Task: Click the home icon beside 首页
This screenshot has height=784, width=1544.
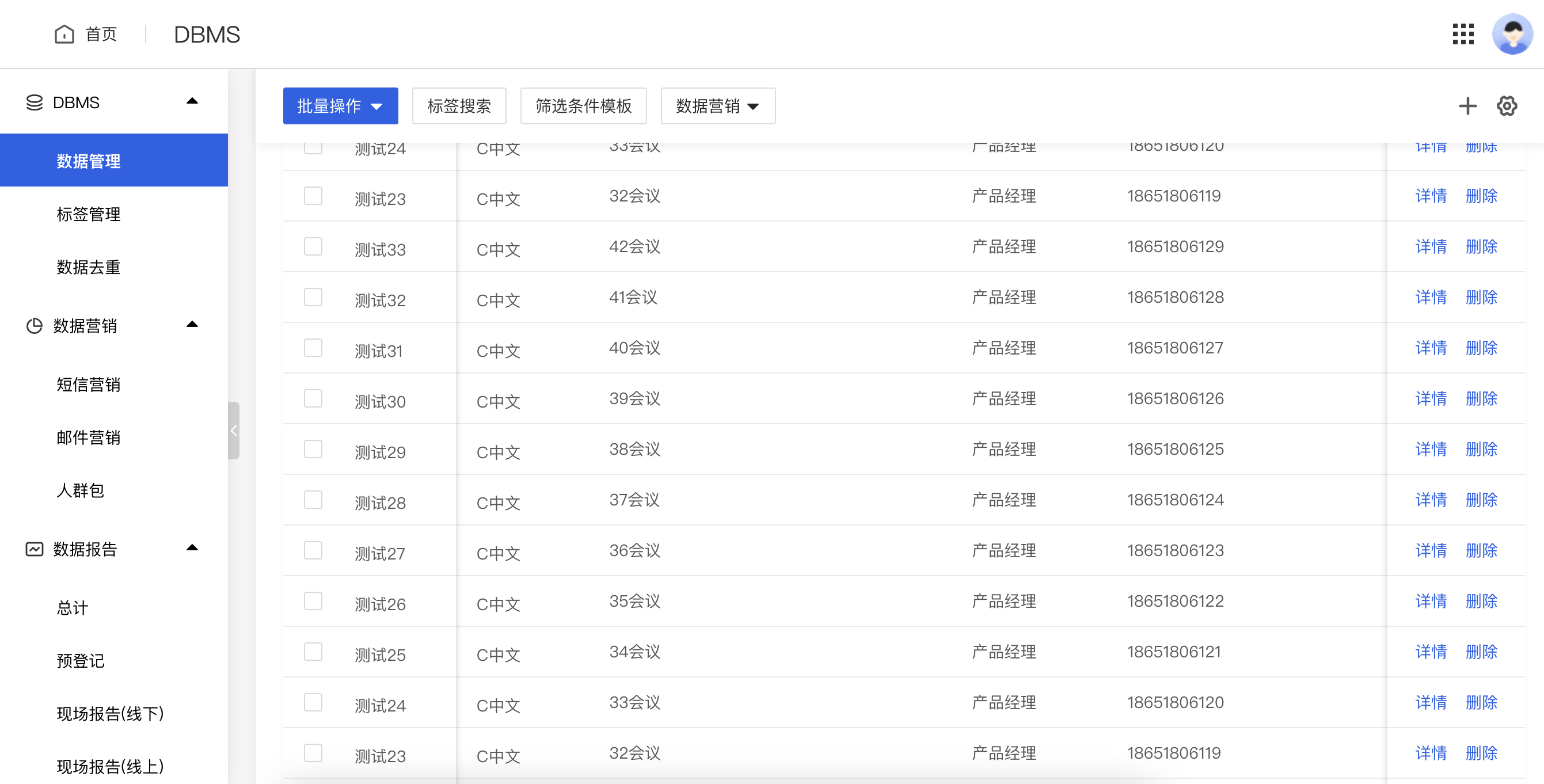Action: pyautogui.click(x=64, y=34)
